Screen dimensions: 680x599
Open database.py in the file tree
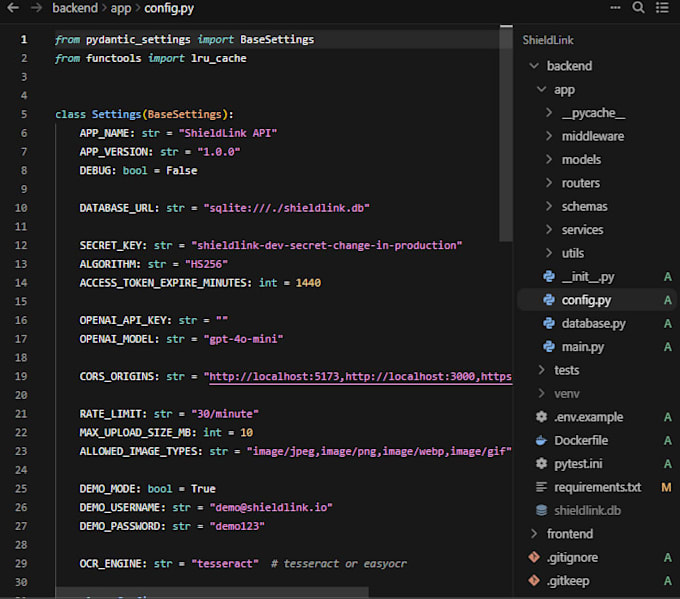coord(594,324)
